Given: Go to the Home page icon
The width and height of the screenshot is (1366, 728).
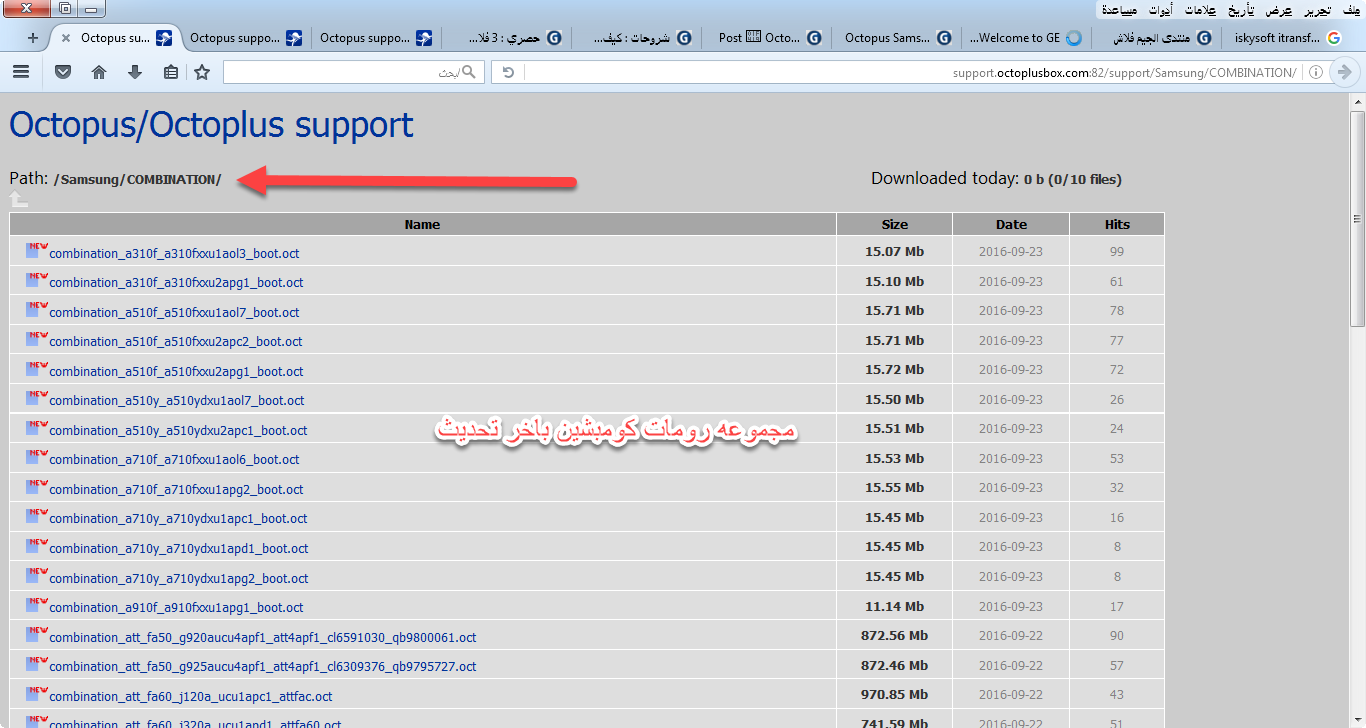Looking at the screenshot, I should (98, 72).
